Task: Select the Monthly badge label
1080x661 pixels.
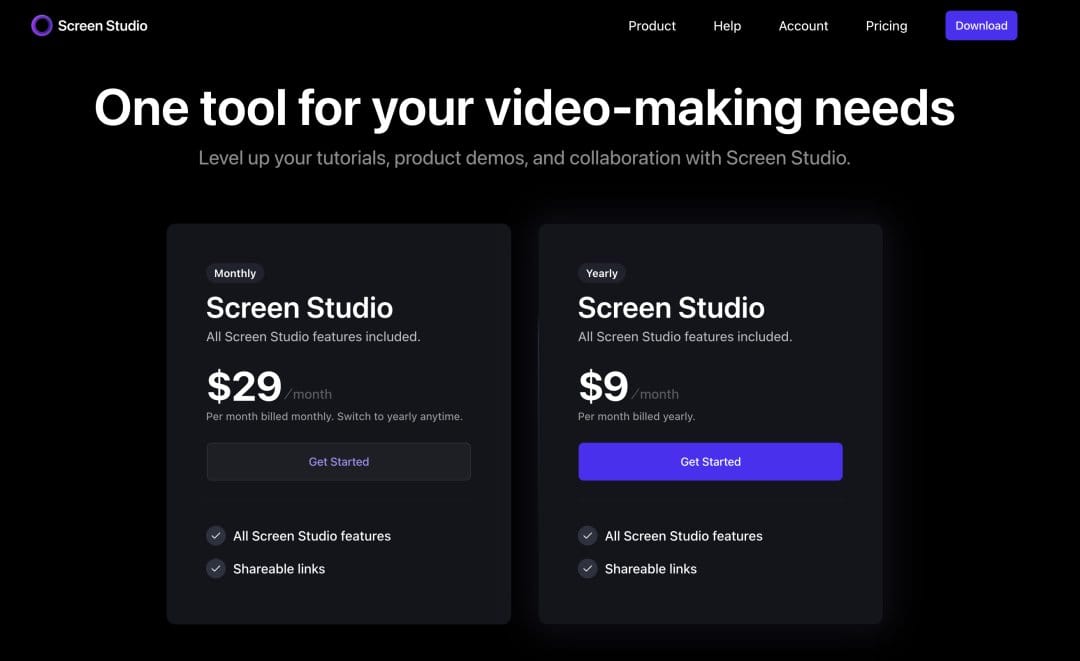Action: coord(235,273)
